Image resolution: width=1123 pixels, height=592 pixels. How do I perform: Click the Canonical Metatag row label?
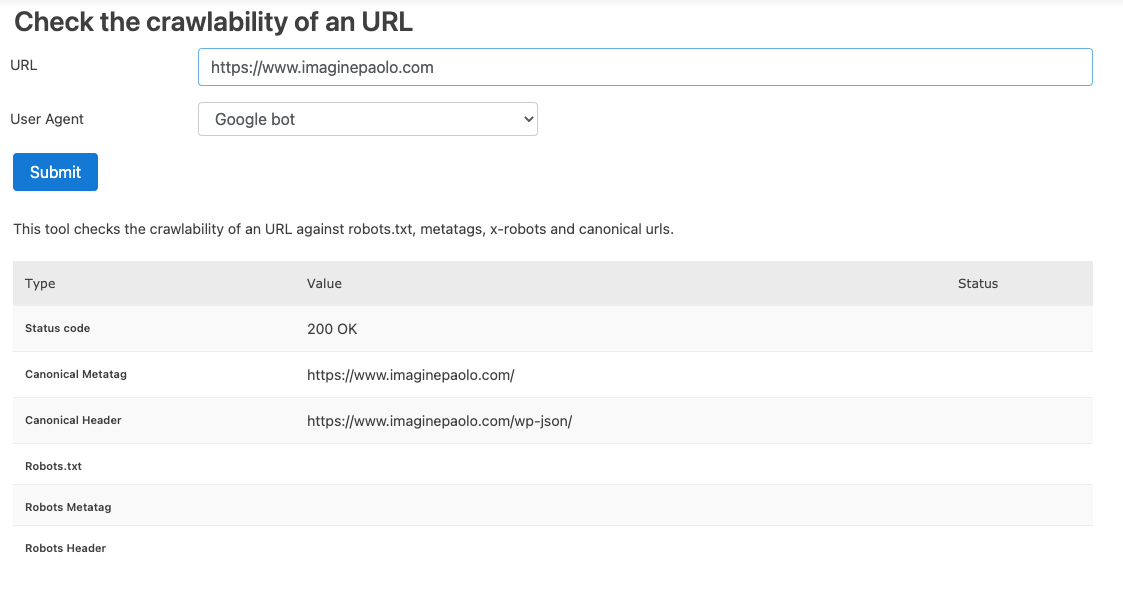75,374
